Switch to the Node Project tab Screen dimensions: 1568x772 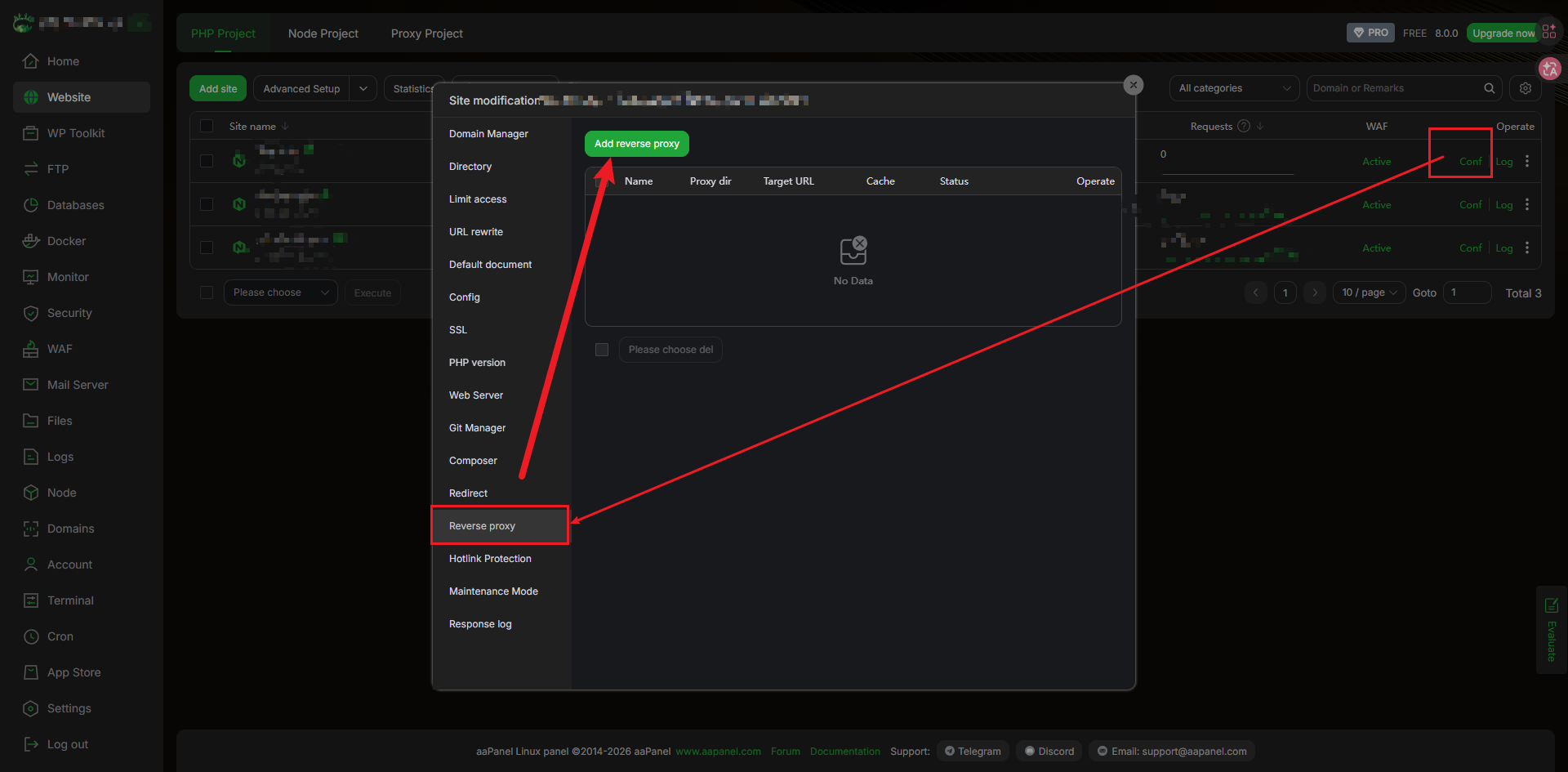[x=323, y=33]
